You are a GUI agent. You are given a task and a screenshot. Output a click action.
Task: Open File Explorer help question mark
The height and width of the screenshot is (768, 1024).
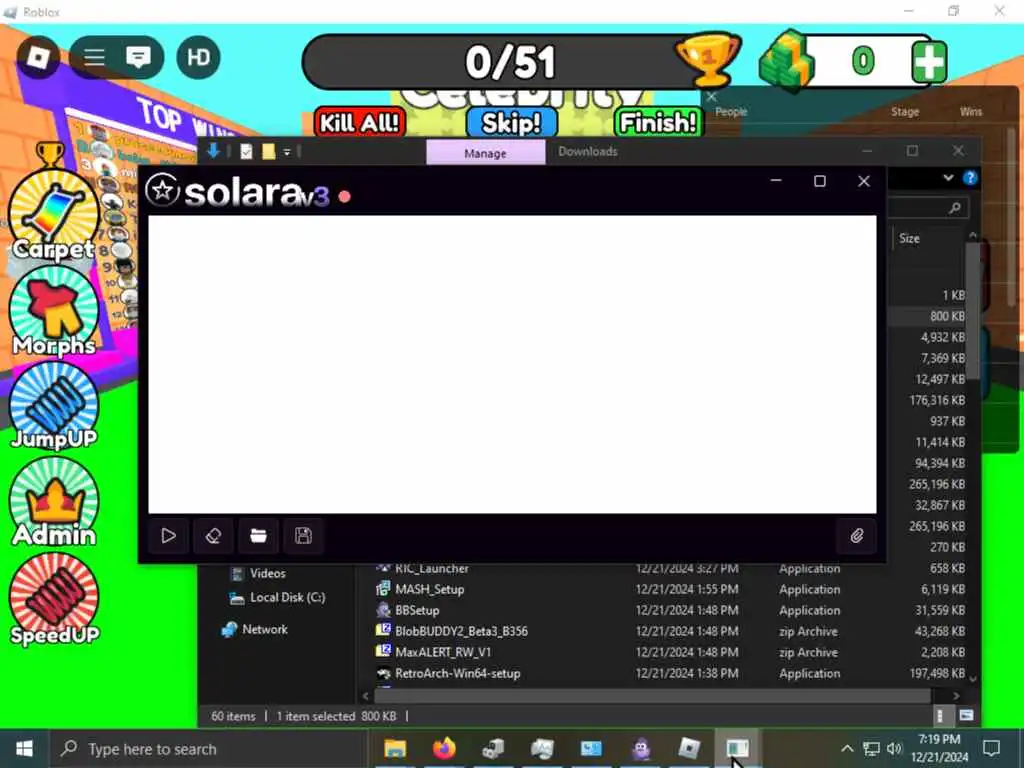tap(970, 178)
